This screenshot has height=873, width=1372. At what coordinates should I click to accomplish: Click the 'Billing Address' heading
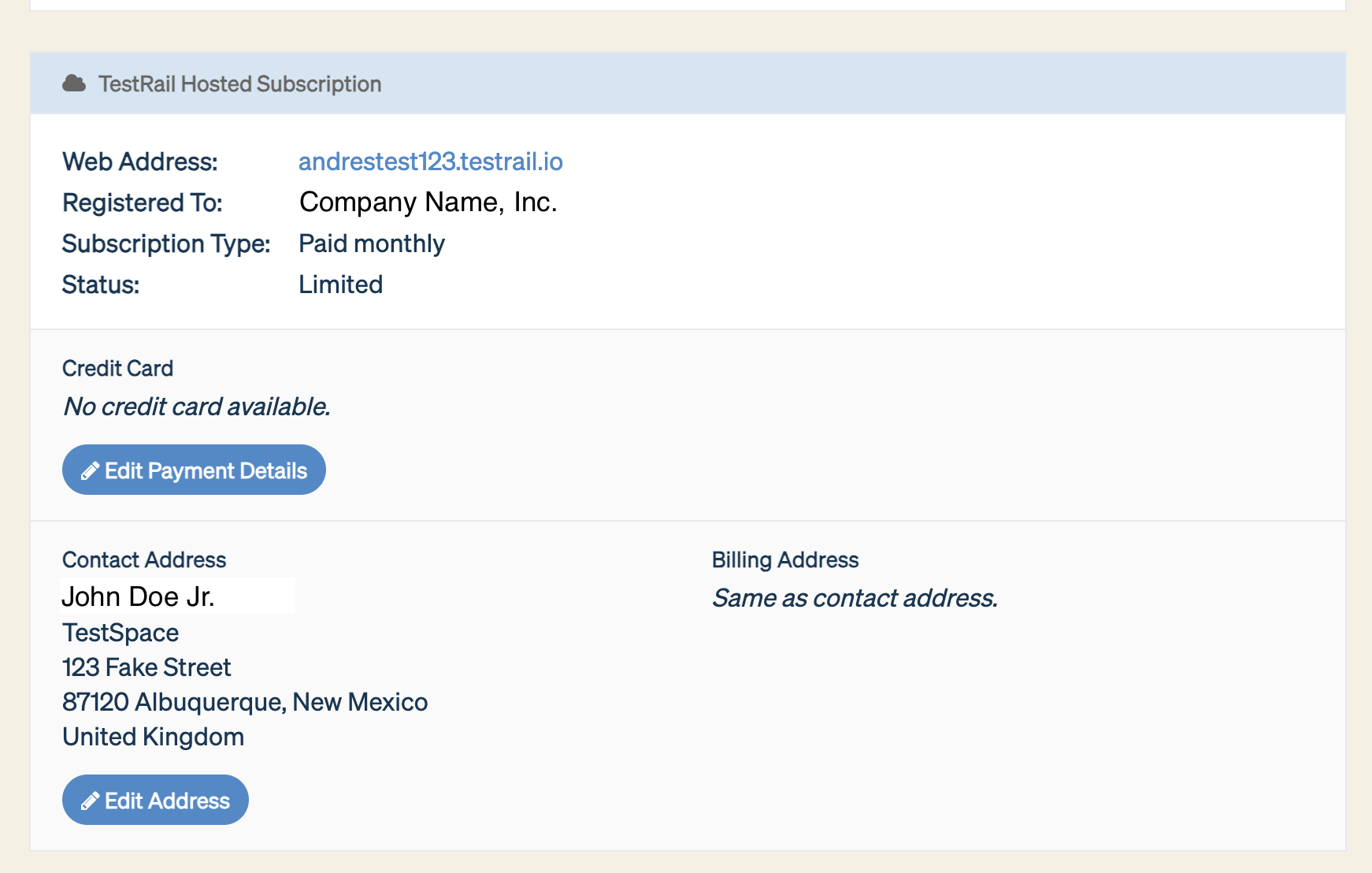tap(785, 559)
